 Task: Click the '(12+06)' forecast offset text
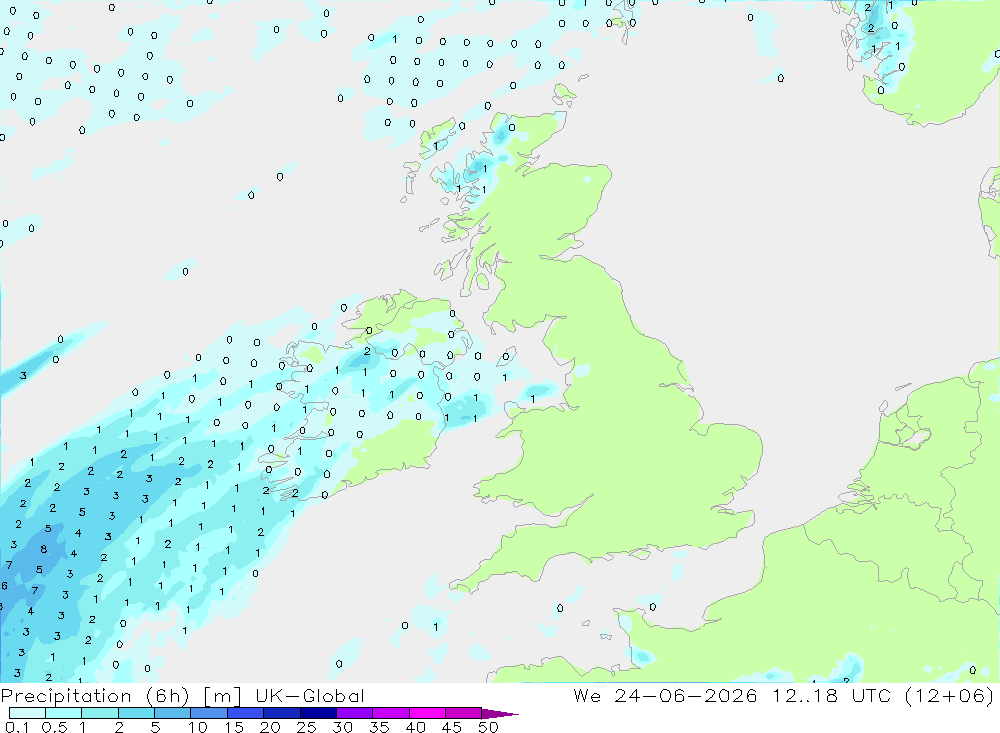pos(950,695)
